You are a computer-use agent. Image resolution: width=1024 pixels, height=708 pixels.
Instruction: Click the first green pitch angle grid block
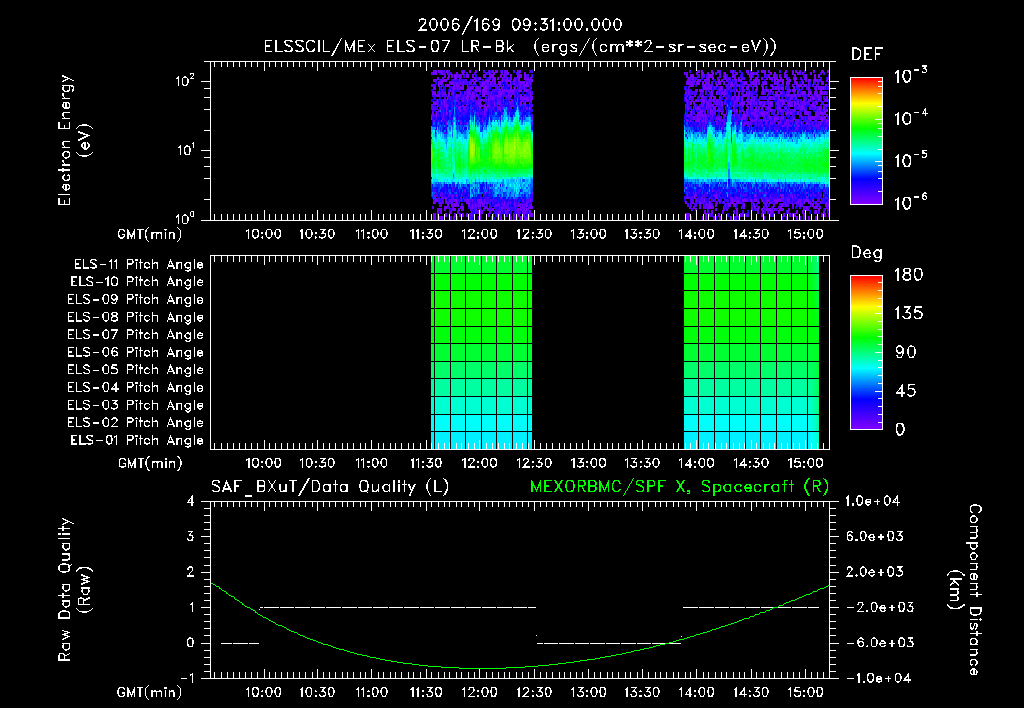click(482, 352)
